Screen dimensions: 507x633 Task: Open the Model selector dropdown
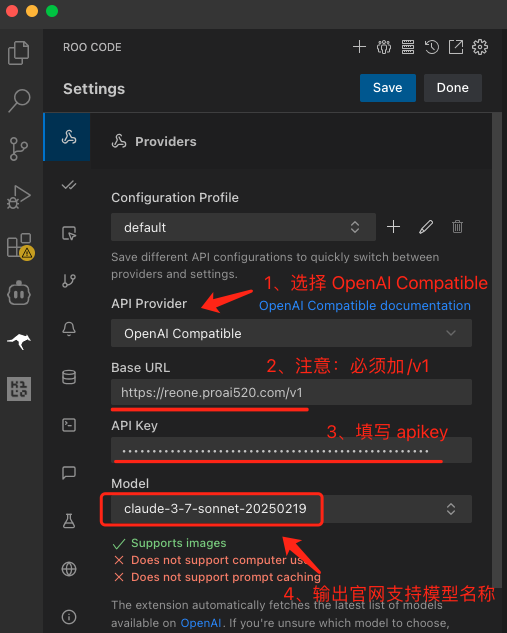coord(291,509)
